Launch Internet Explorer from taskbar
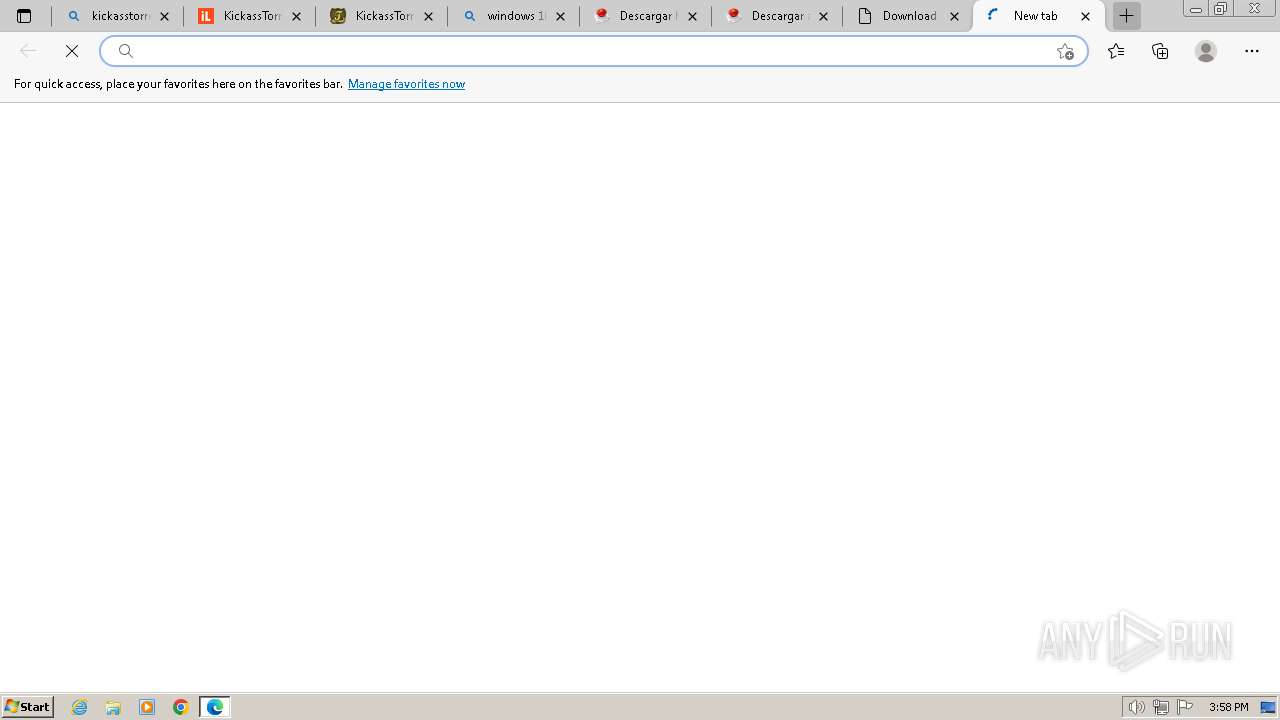The image size is (1280, 720). point(80,707)
